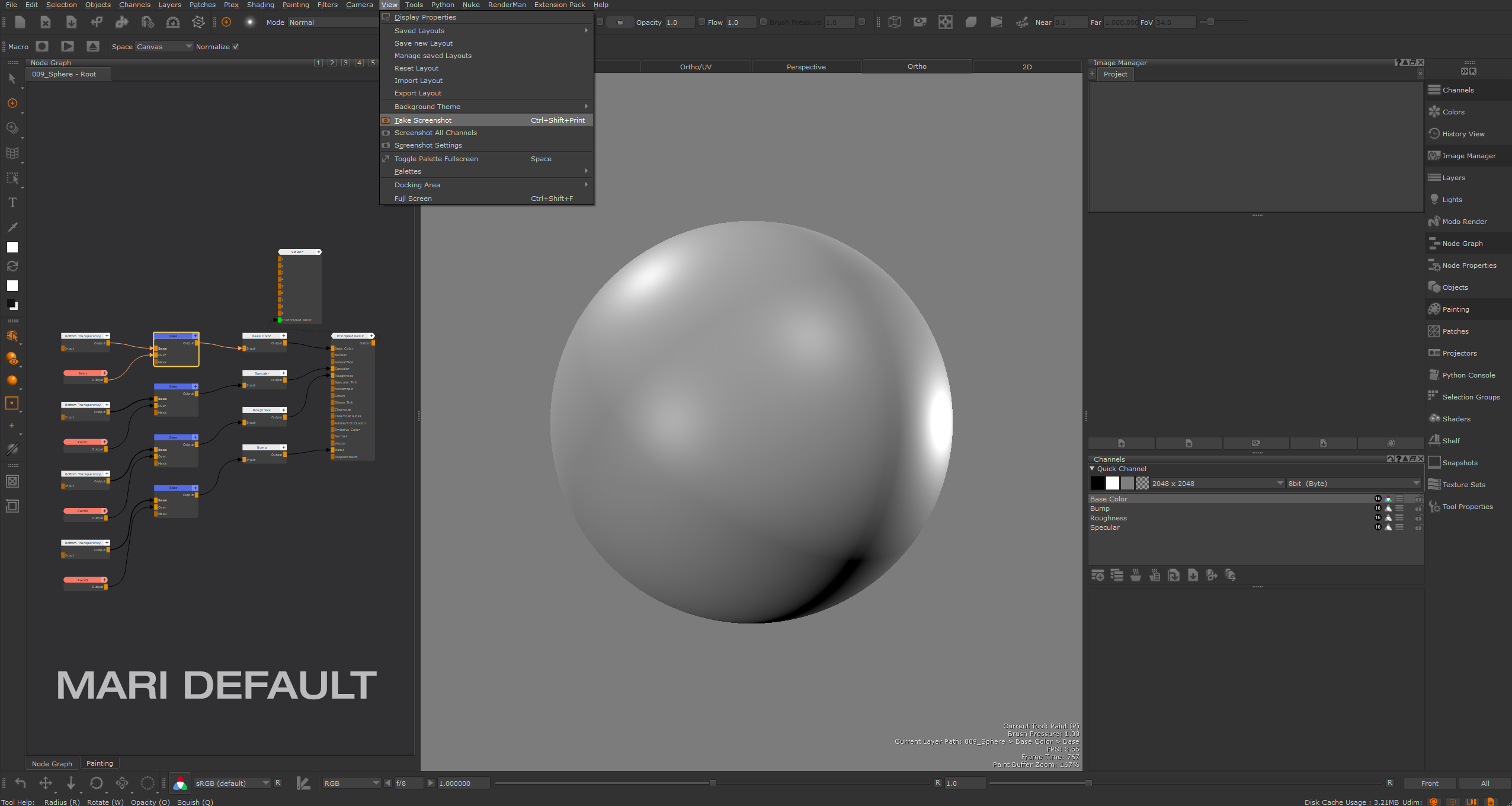Click the Shaders palette icon
This screenshot has height=806, width=1512.
(x=1434, y=418)
